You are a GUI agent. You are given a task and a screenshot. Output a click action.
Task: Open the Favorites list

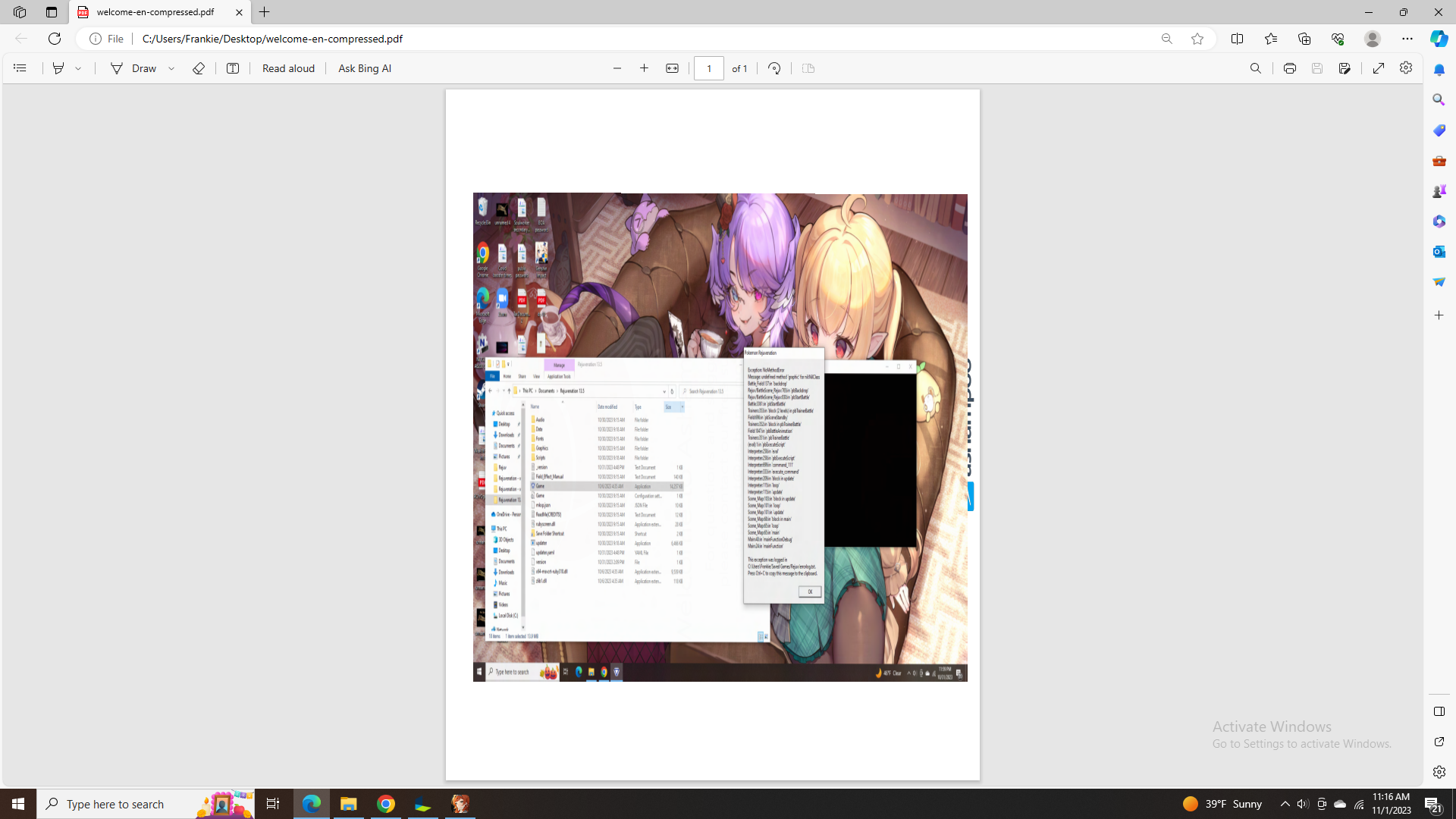coord(1271,39)
